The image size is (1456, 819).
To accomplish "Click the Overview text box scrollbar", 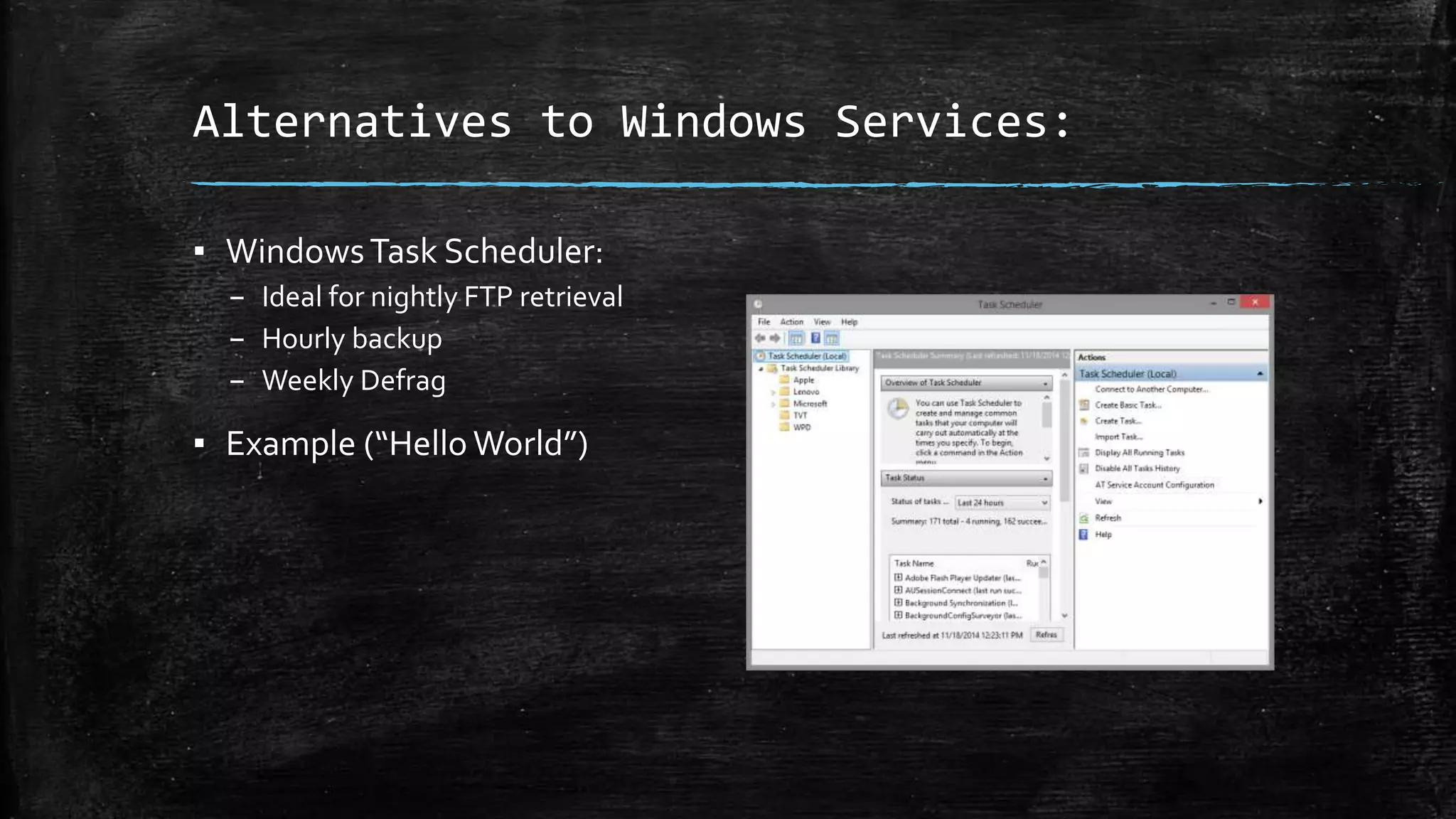I will [1046, 414].
